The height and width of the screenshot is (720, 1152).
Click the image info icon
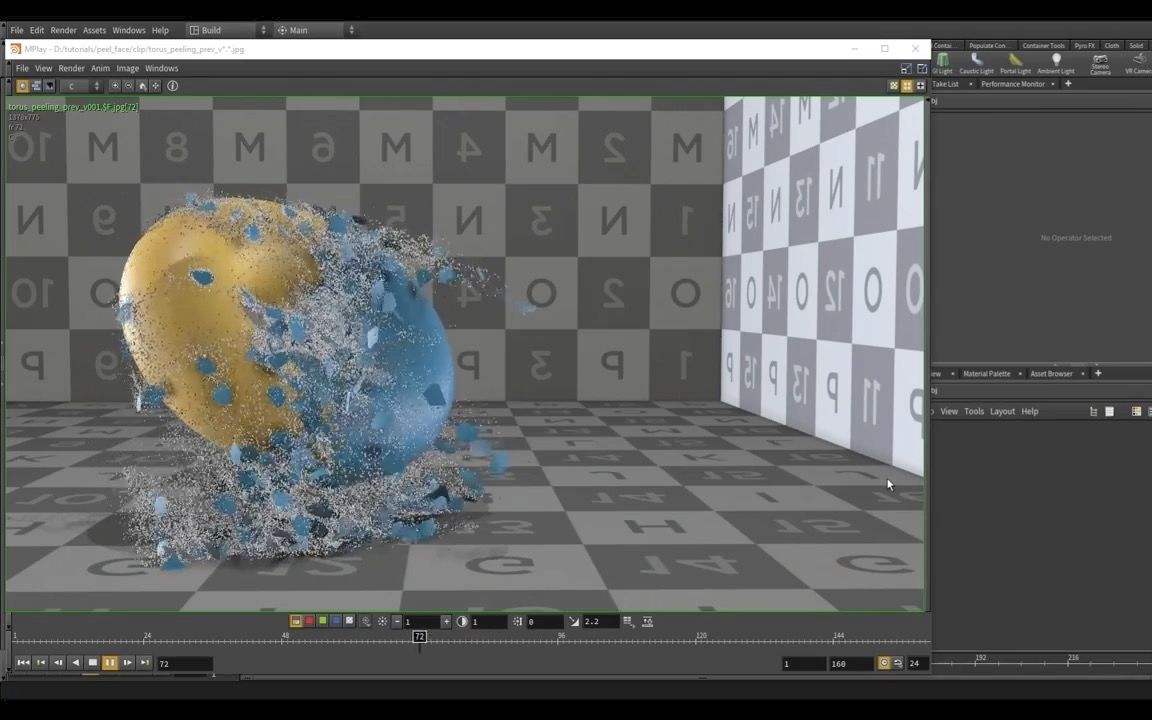pos(173,86)
